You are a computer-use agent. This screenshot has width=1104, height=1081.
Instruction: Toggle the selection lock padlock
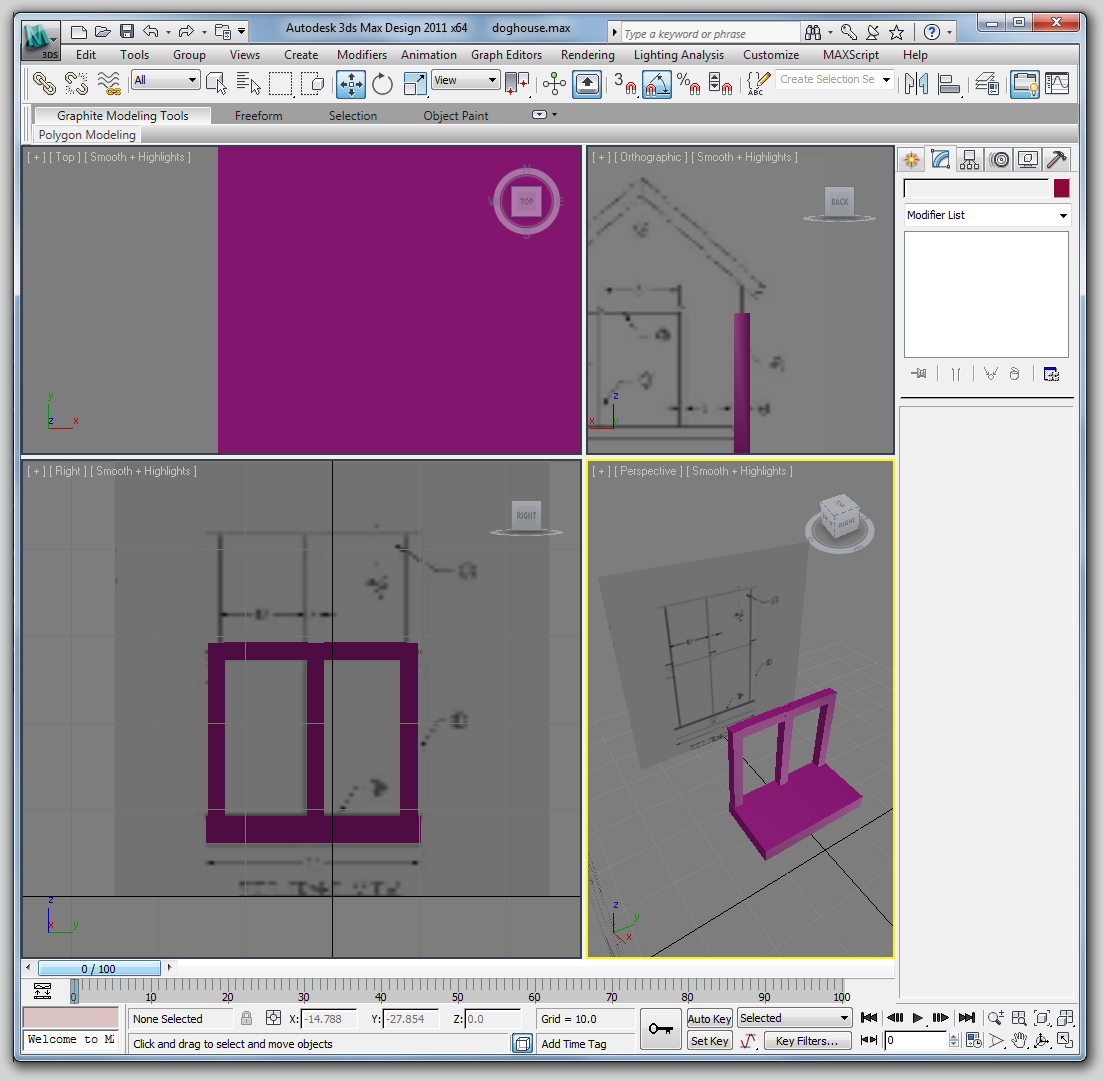coord(246,1018)
